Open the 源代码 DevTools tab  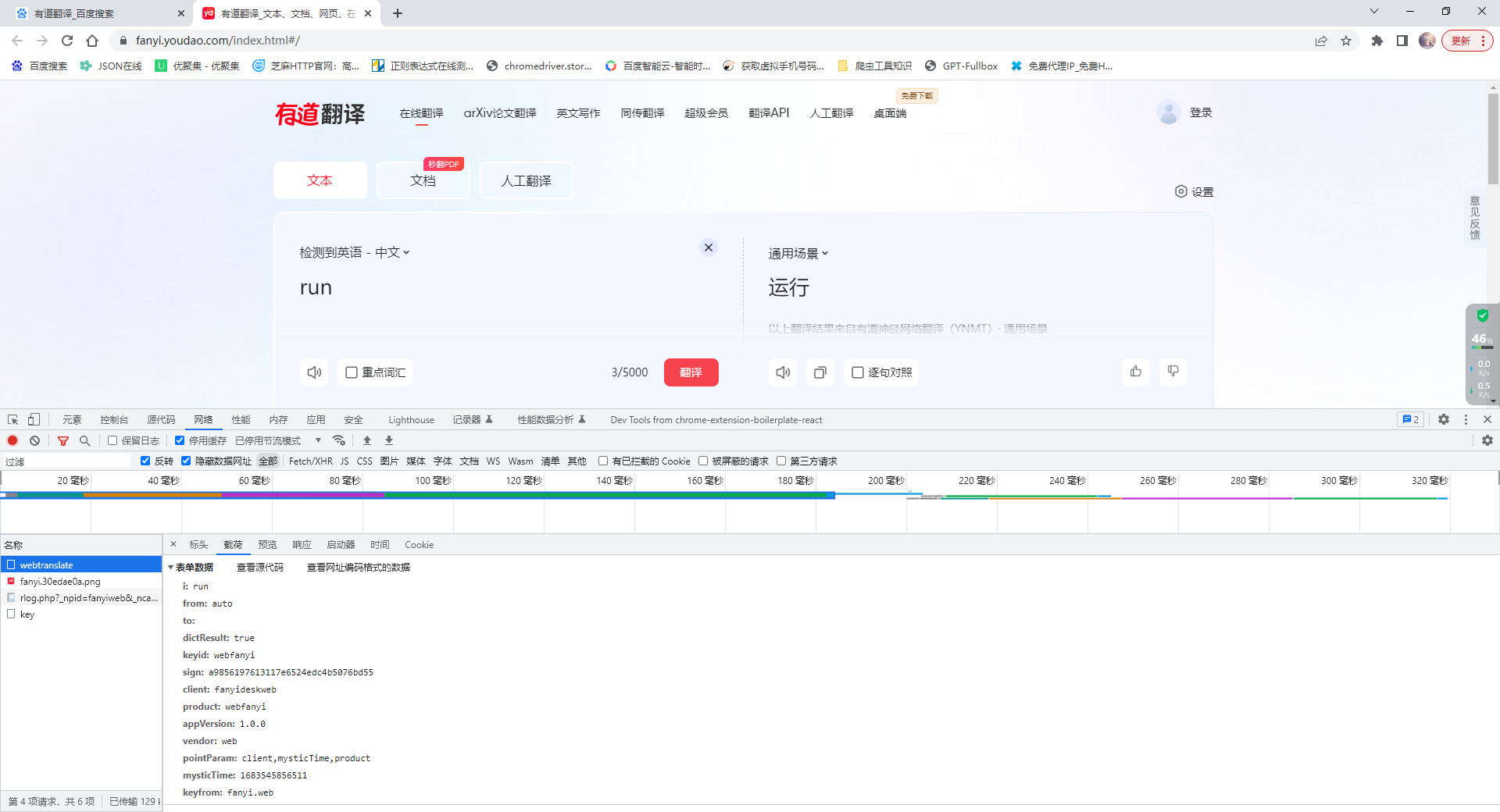161,419
